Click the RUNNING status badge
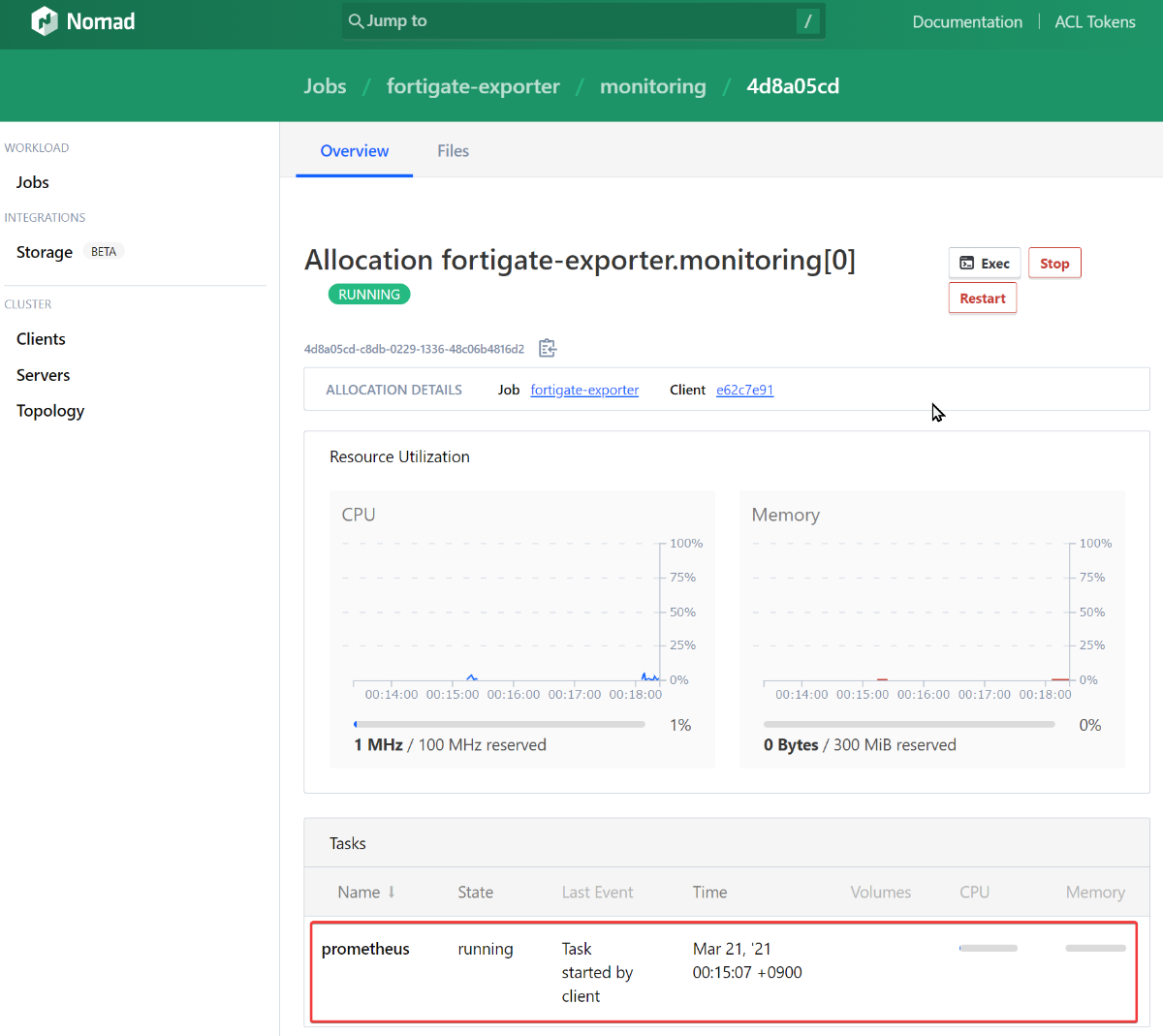1163x1036 pixels. point(369,295)
